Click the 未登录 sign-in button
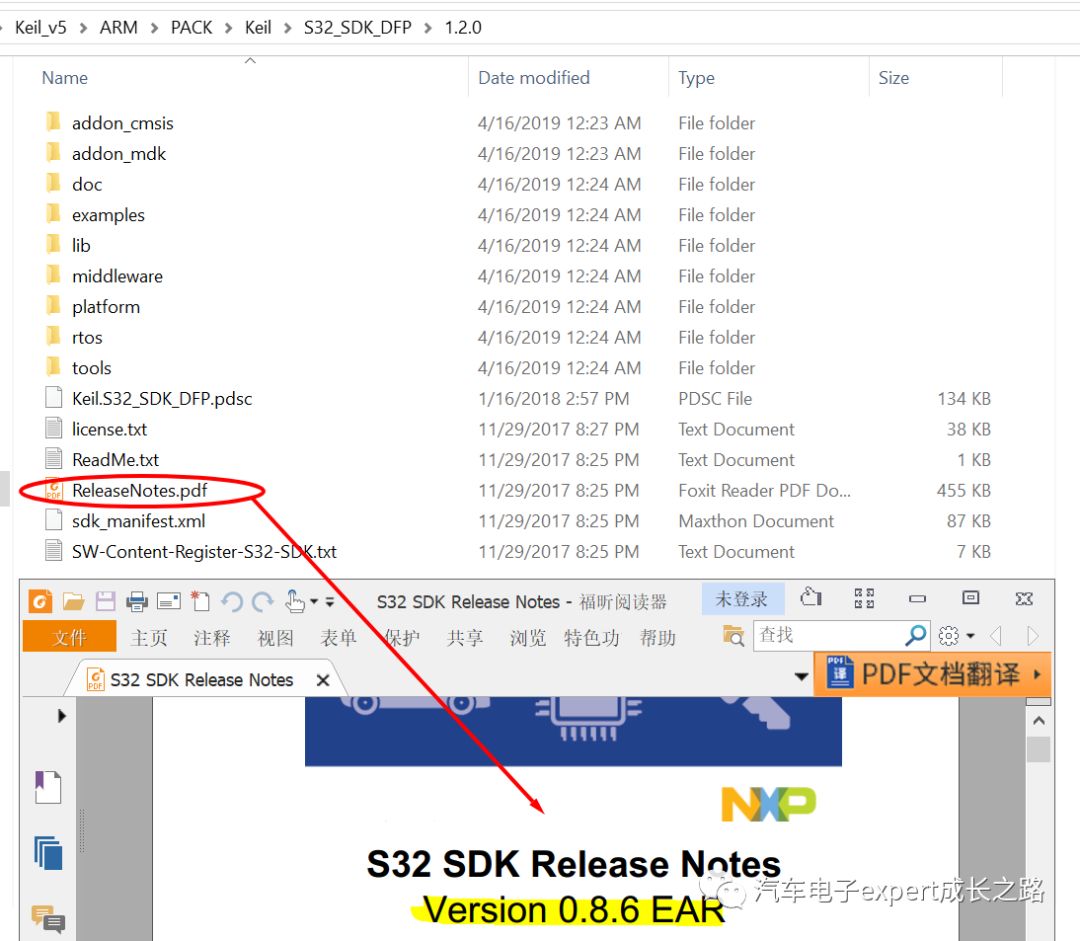The width and height of the screenshot is (1080, 941). click(742, 599)
